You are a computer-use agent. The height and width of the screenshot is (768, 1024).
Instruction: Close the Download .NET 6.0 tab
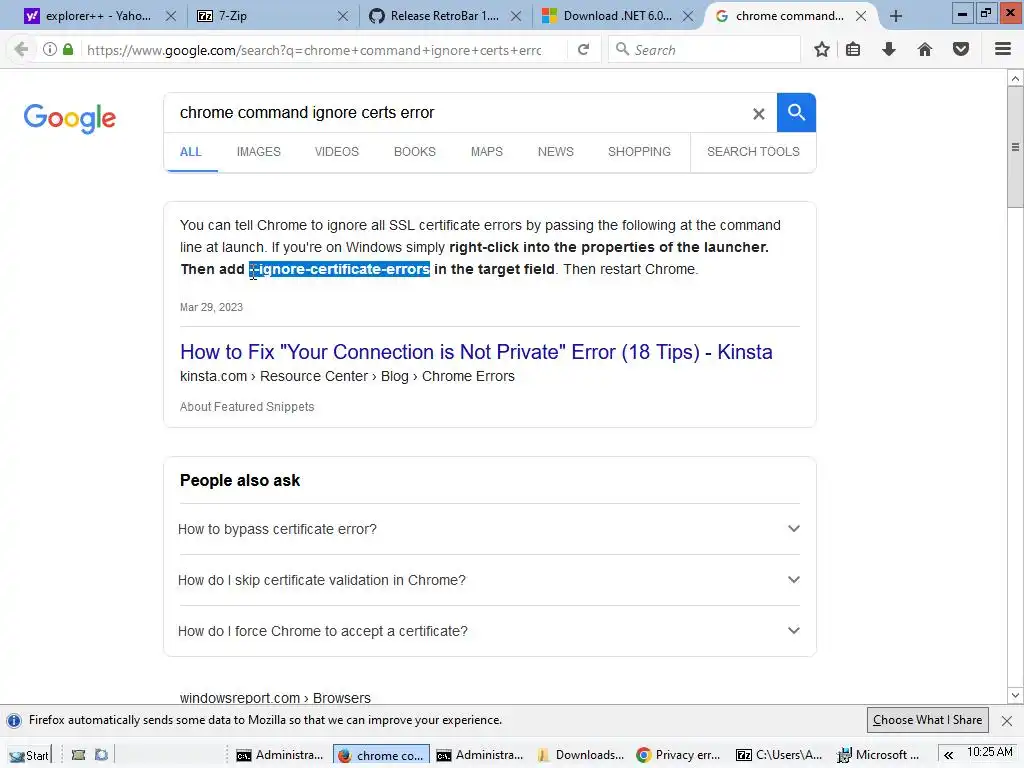[x=688, y=16]
